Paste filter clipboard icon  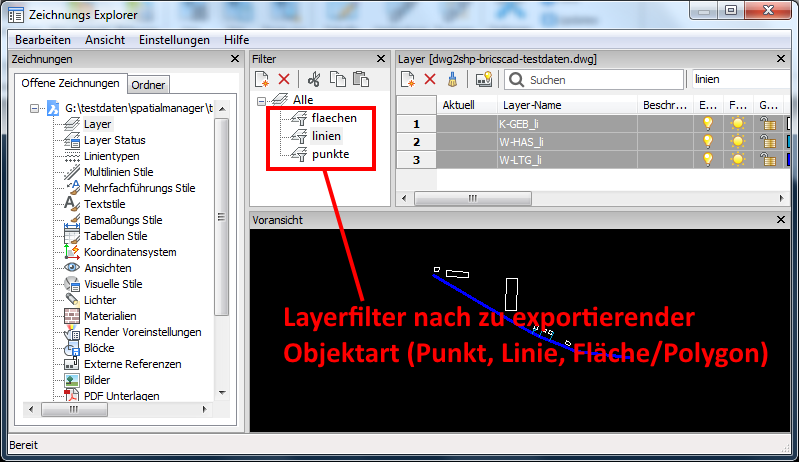(x=361, y=79)
